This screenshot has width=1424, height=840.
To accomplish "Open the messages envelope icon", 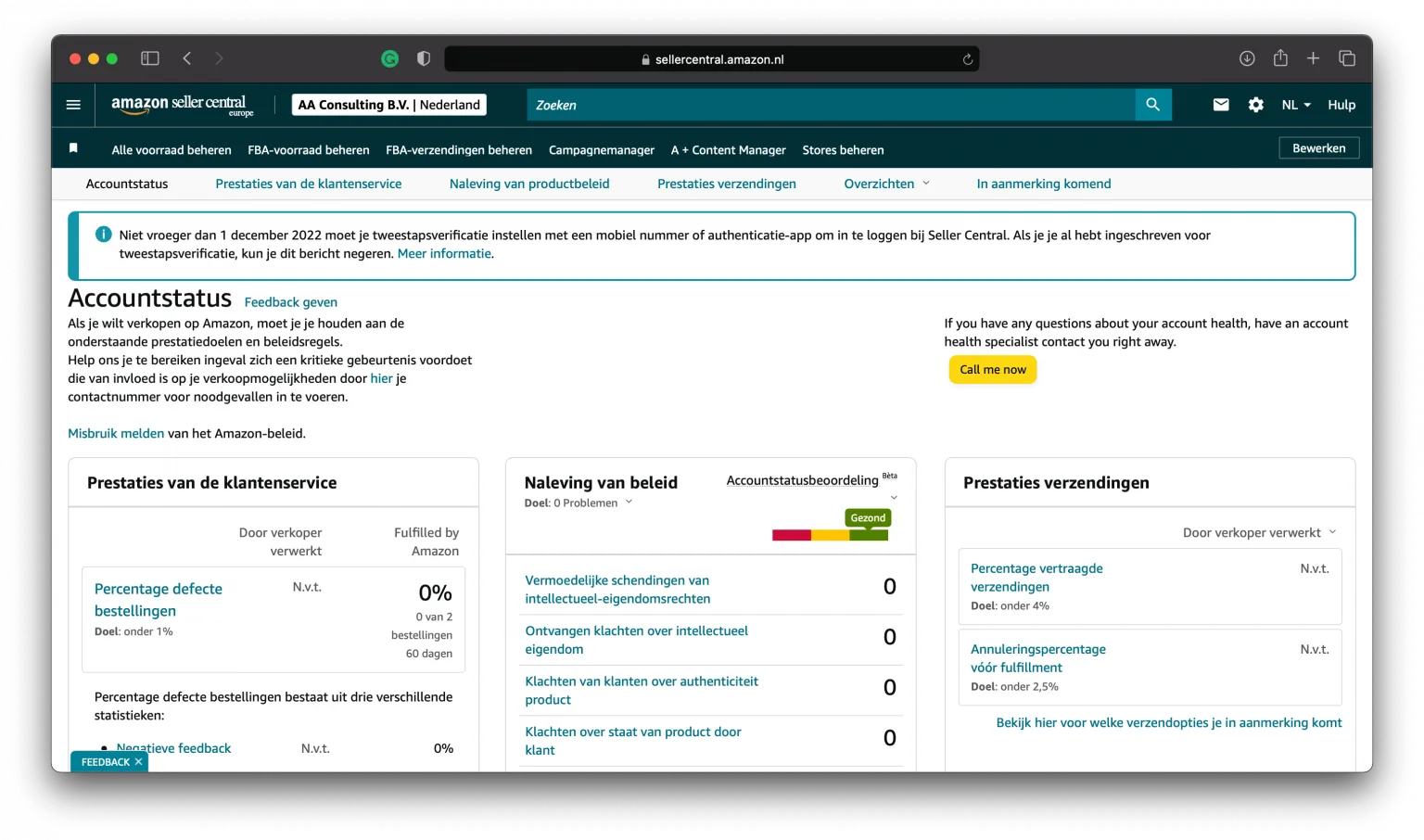I will coord(1221,105).
